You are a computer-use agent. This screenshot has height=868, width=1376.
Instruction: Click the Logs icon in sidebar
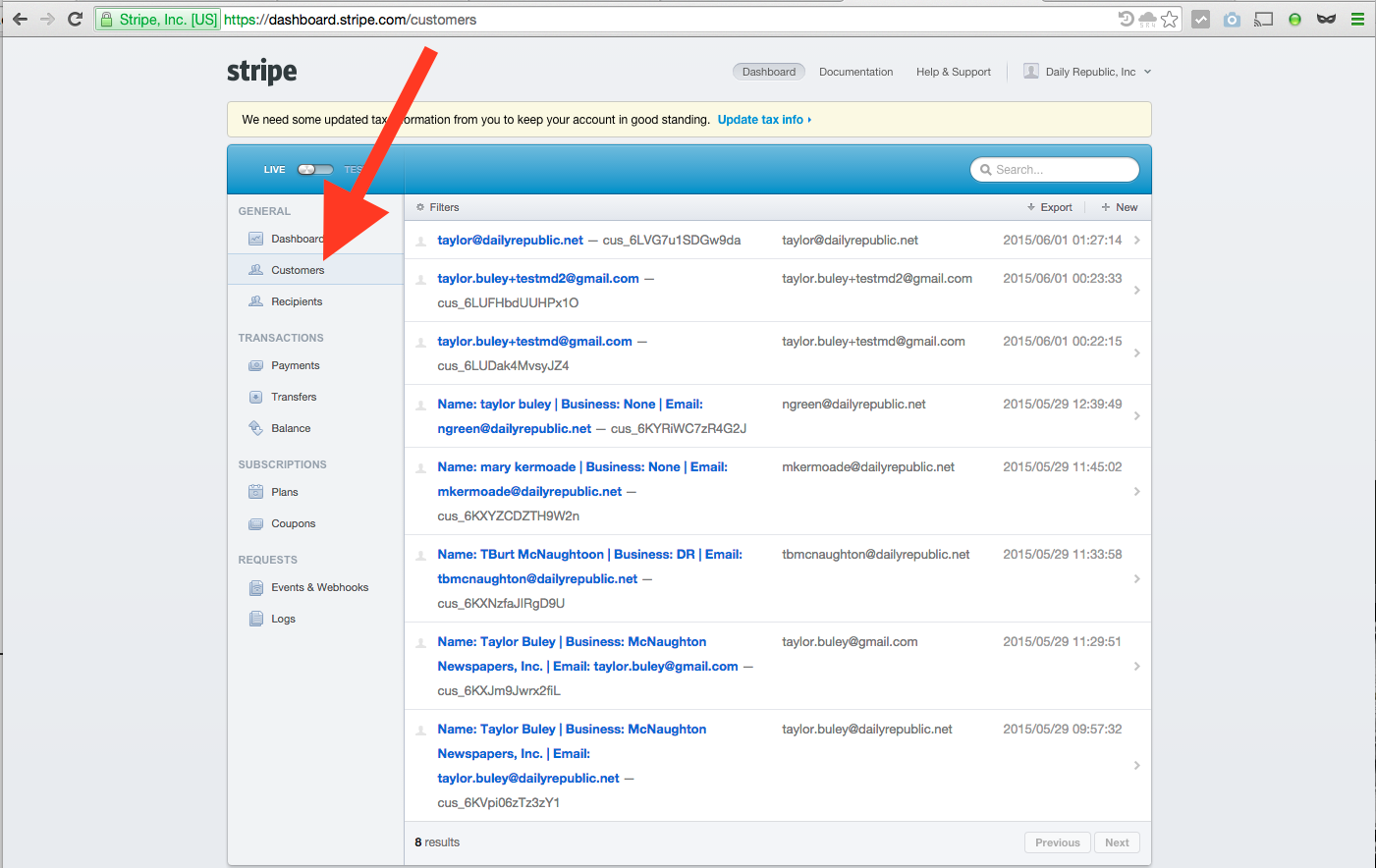tap(255, 619)
